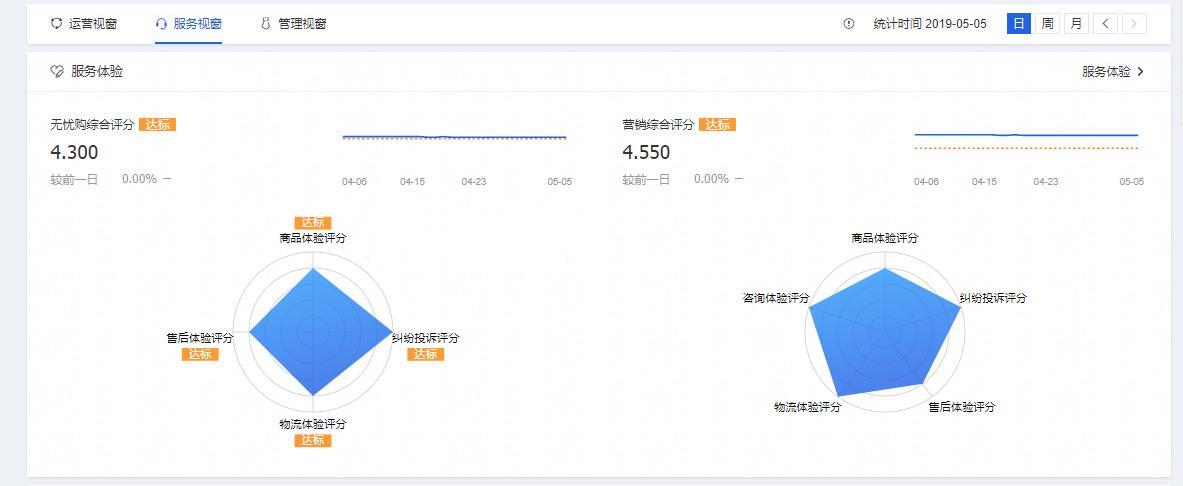Switch to 服务视窗 tab
The image size is (1183, 486).
click(189, 23)
